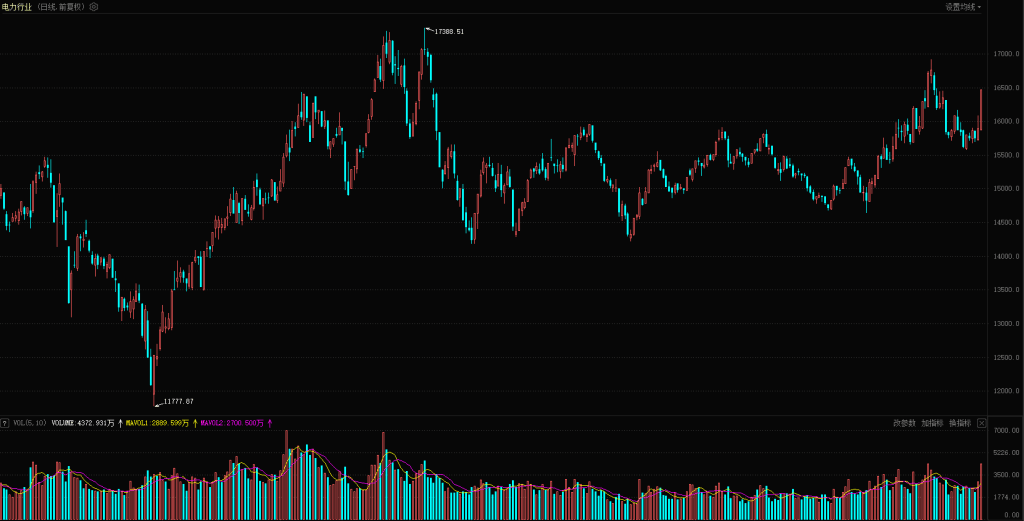
Task: Click the latest tall red volume bar
Action: pos(981,482)
